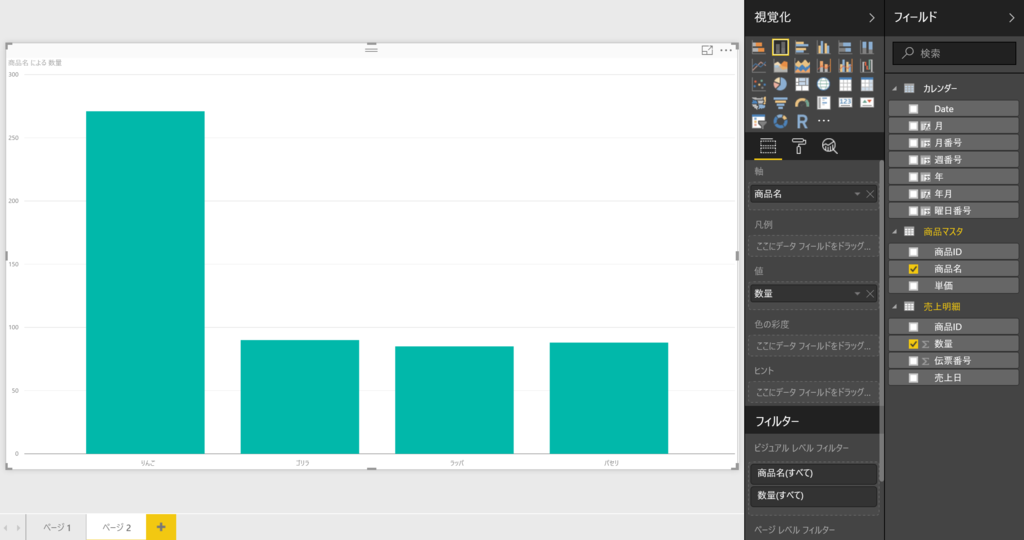The image size is (1024, 540).
Task: Choose line and stacked column chart
Action: [824, 66]
